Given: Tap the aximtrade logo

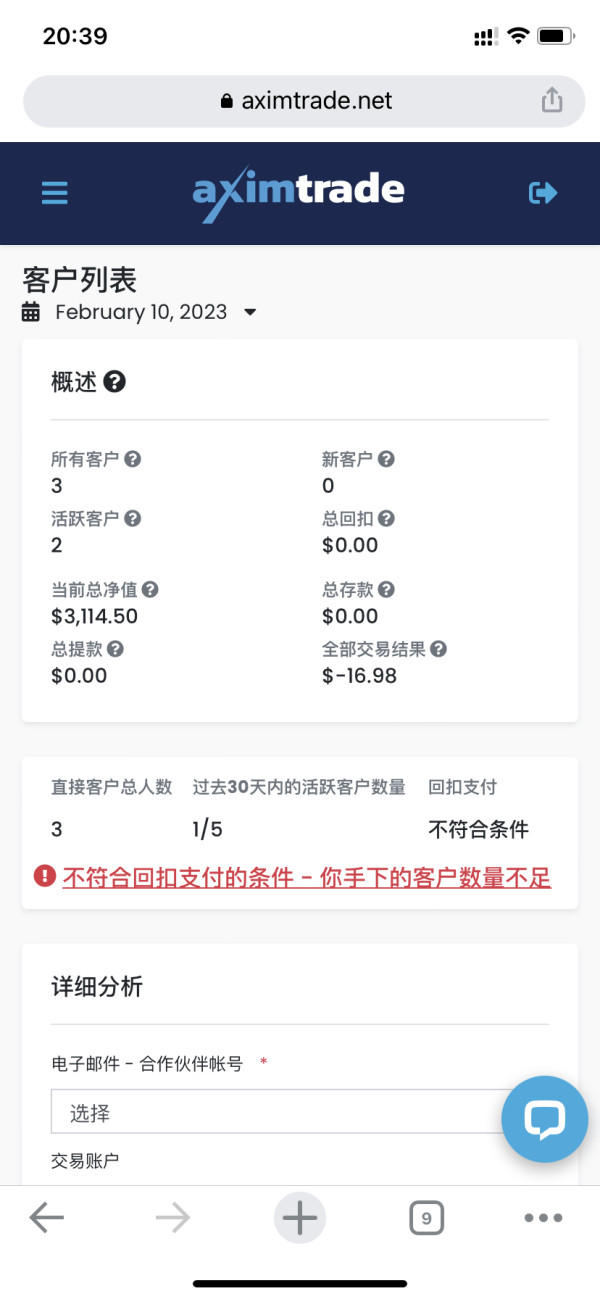Looking at the screenshot, I should [x=298, y=192].
